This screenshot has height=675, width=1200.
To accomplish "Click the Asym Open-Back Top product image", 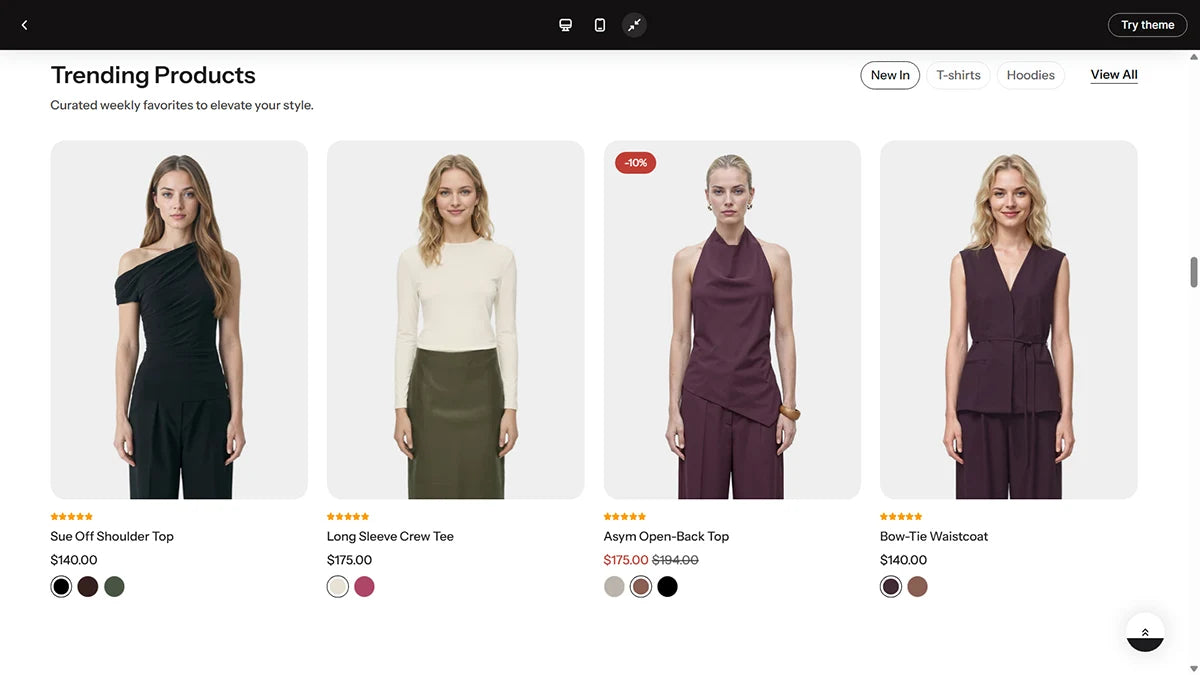I will point(732,320).
